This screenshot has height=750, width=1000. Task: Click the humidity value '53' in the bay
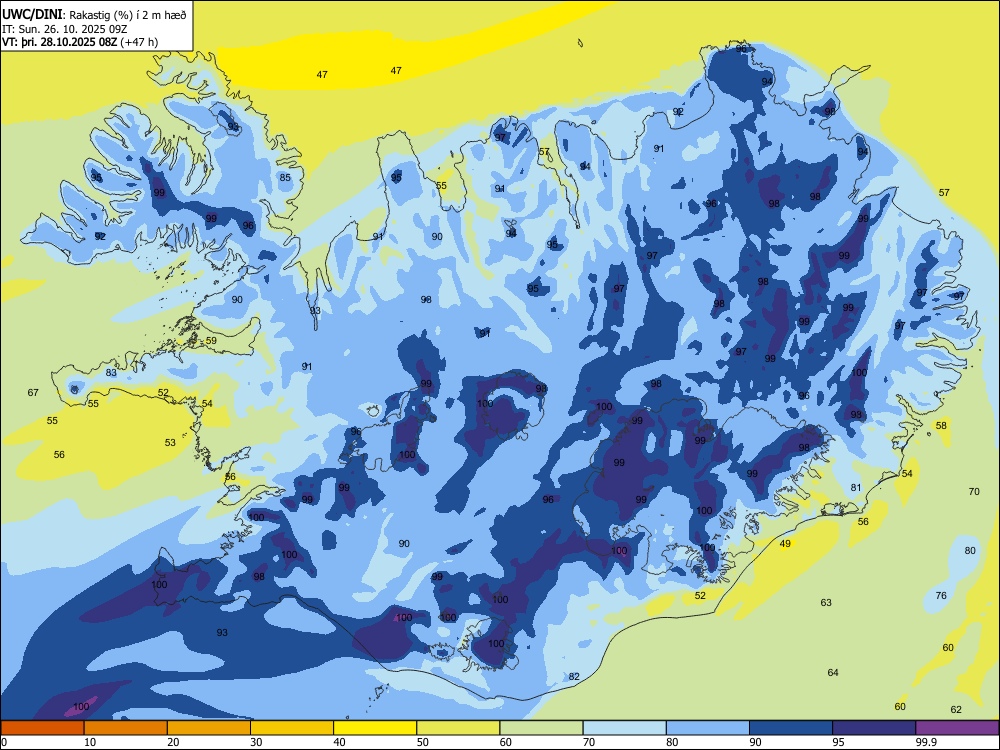click(x=170, y=443)
